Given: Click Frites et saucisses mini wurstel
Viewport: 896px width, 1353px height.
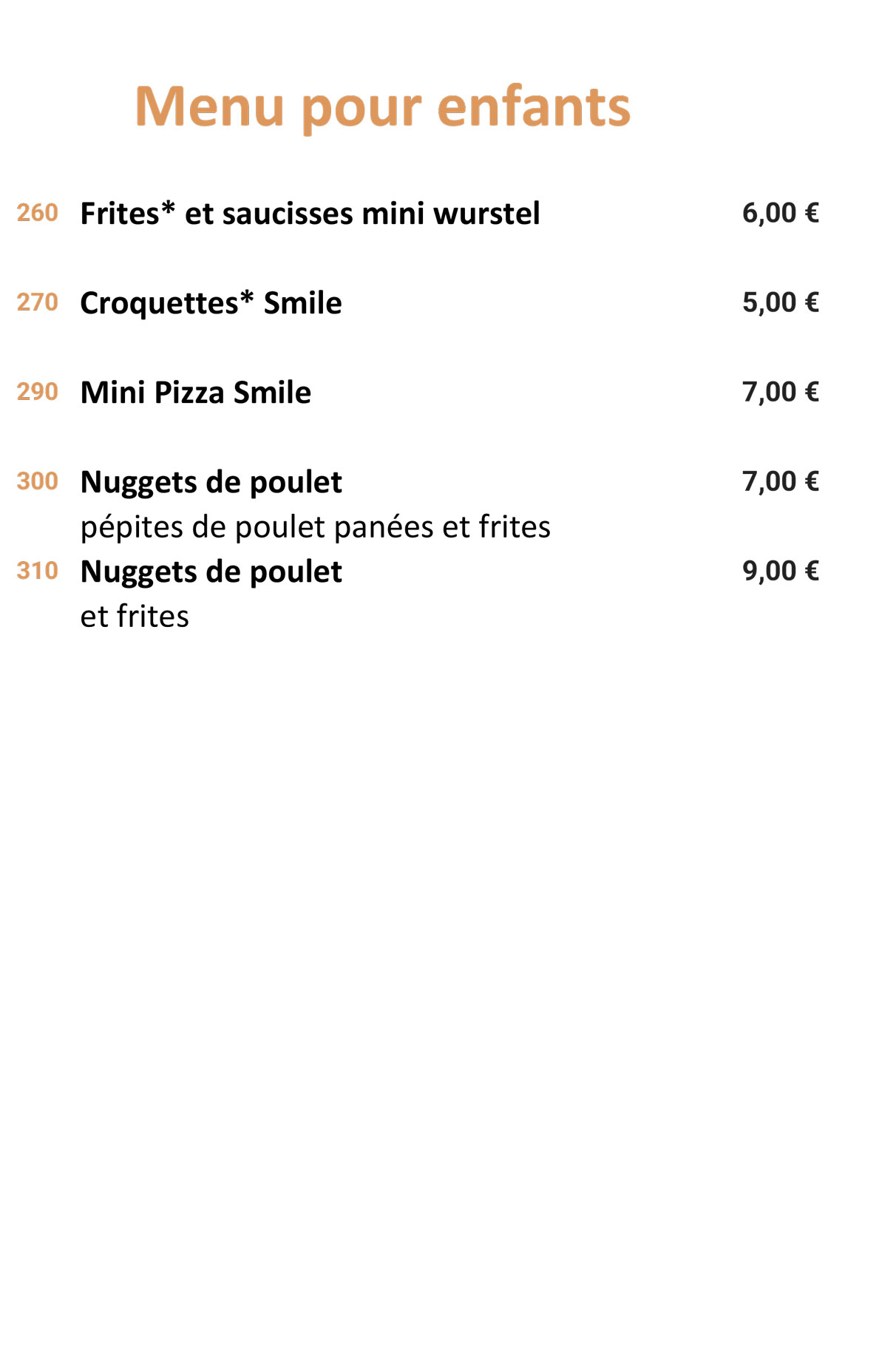Looking at the screenshot, I should [x=310, y=214].
